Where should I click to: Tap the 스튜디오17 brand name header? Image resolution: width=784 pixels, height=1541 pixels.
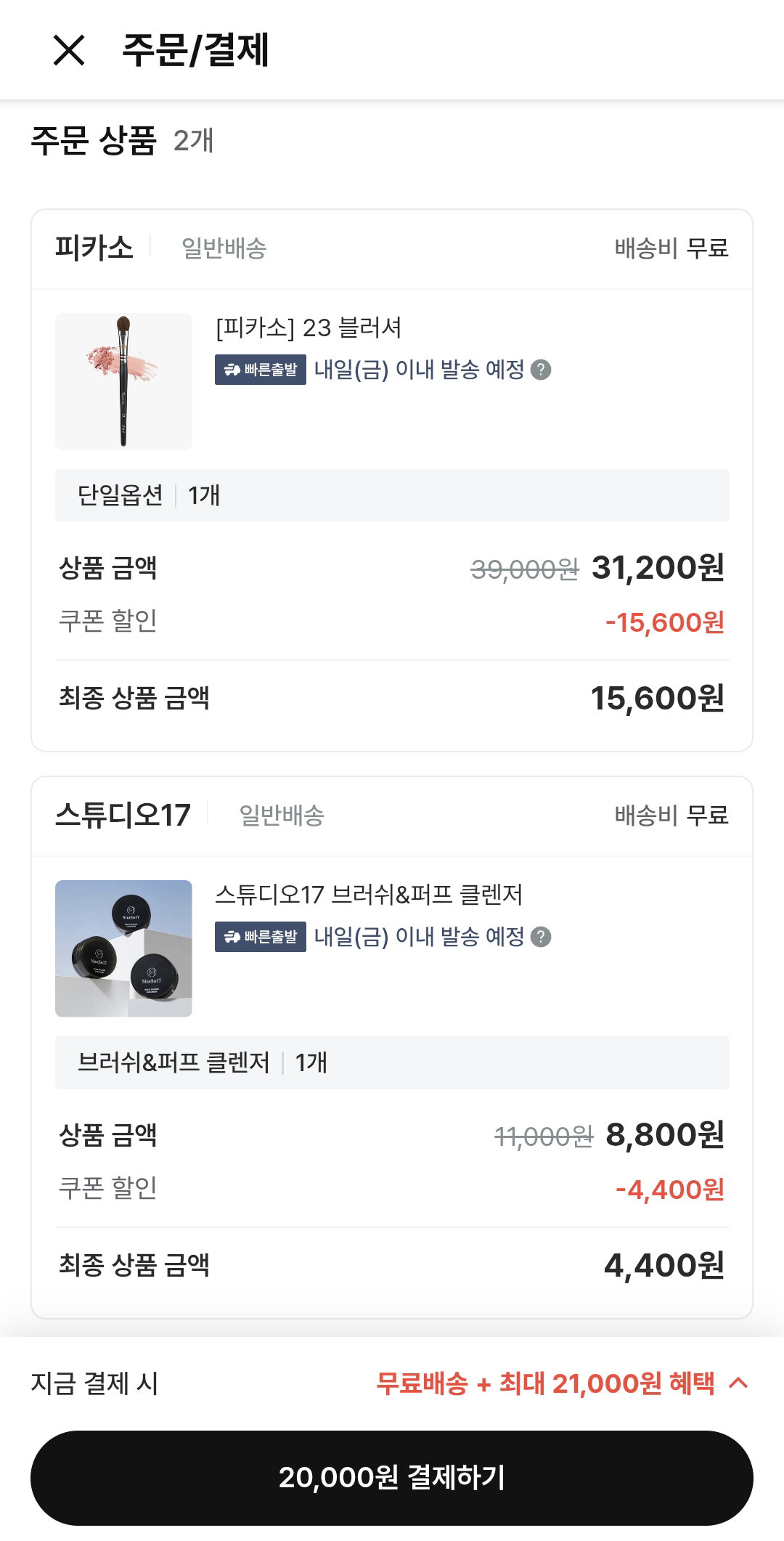coord(123,815)
